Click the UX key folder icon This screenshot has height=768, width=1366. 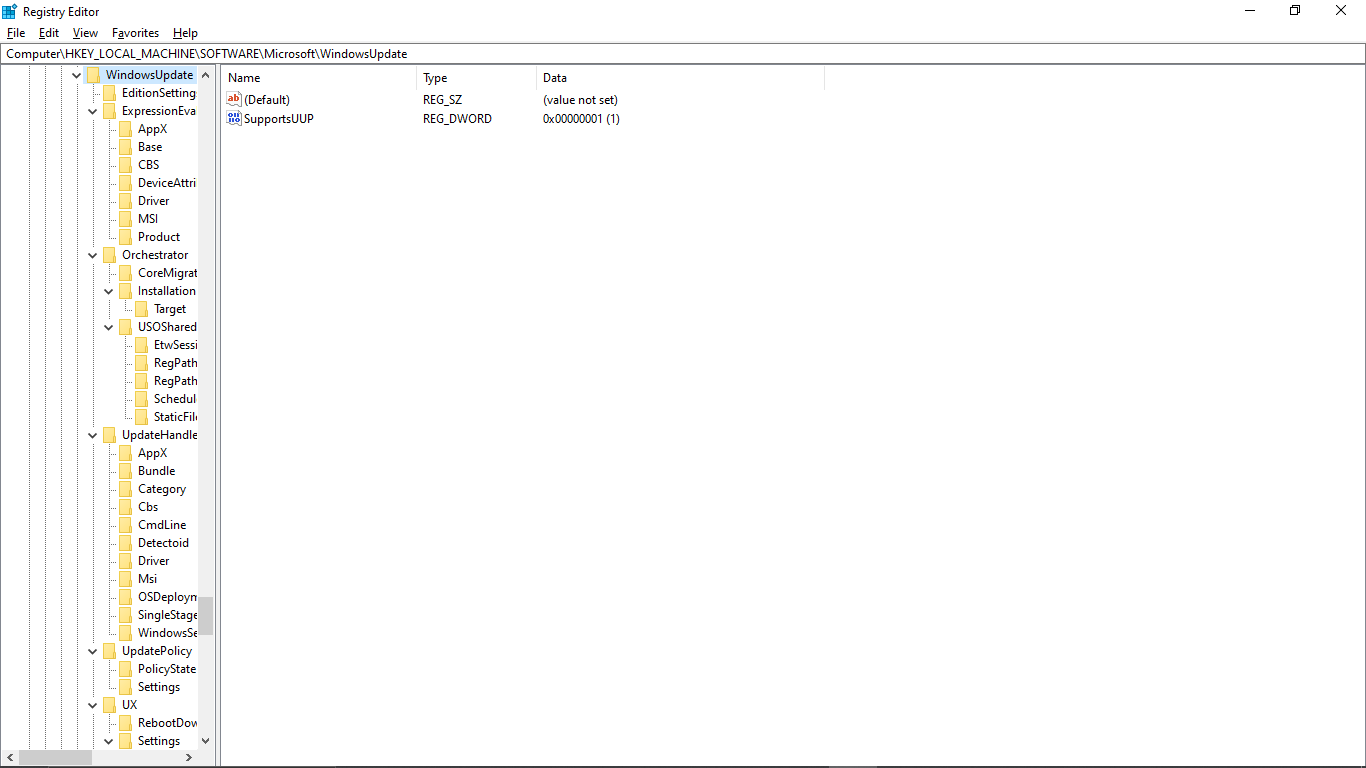[110, 705]
